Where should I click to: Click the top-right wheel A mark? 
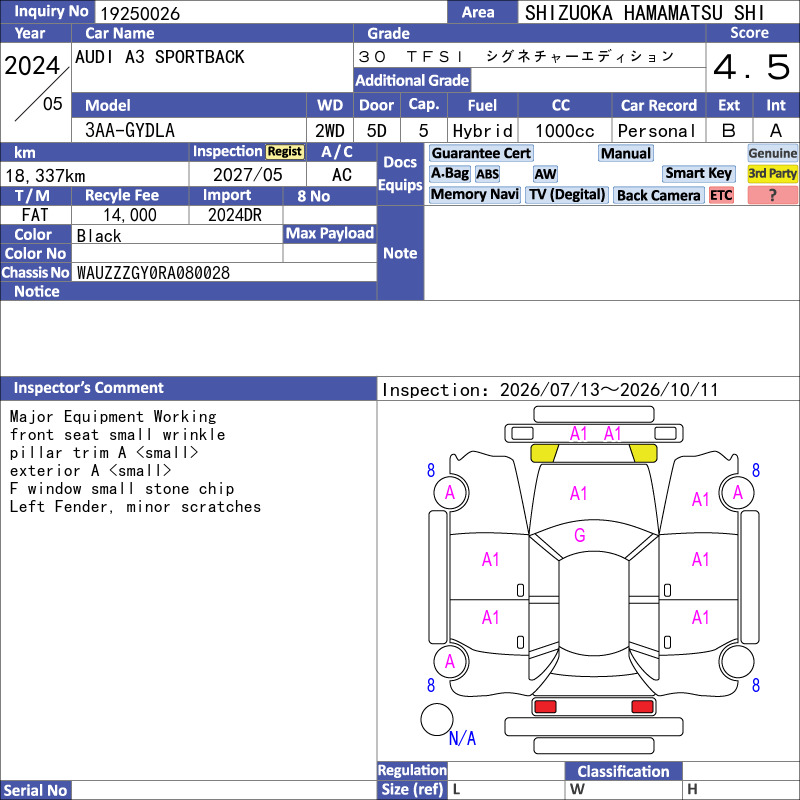[737, 492]
